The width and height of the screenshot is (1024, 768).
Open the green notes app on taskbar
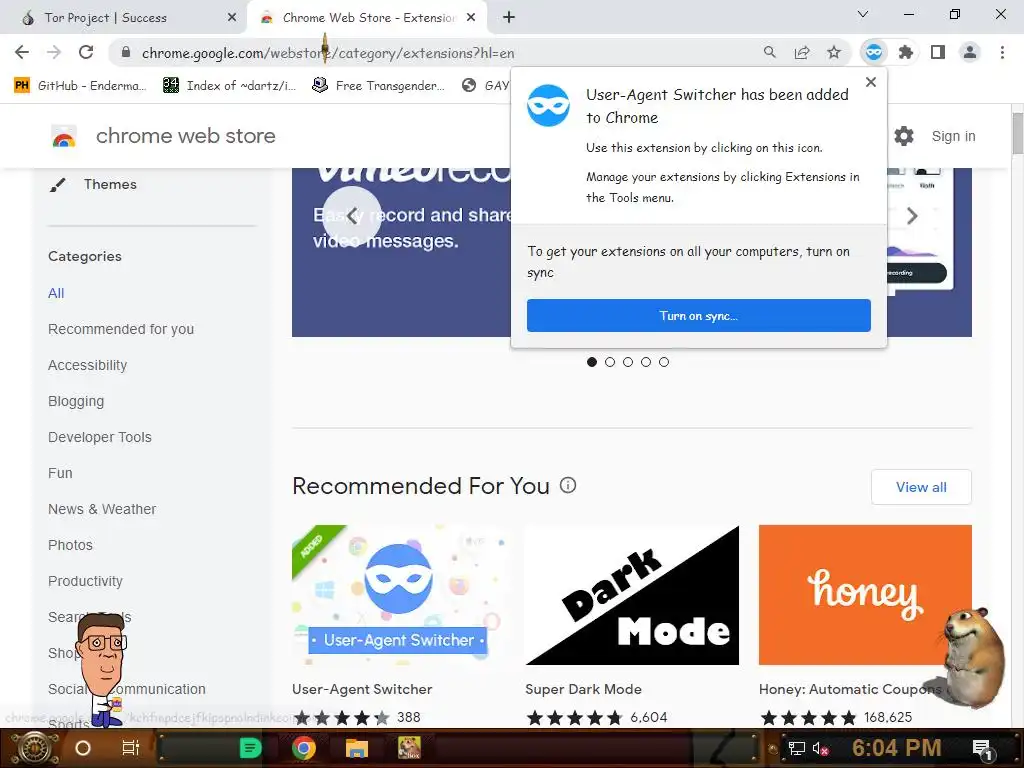(x=250, y=748)
